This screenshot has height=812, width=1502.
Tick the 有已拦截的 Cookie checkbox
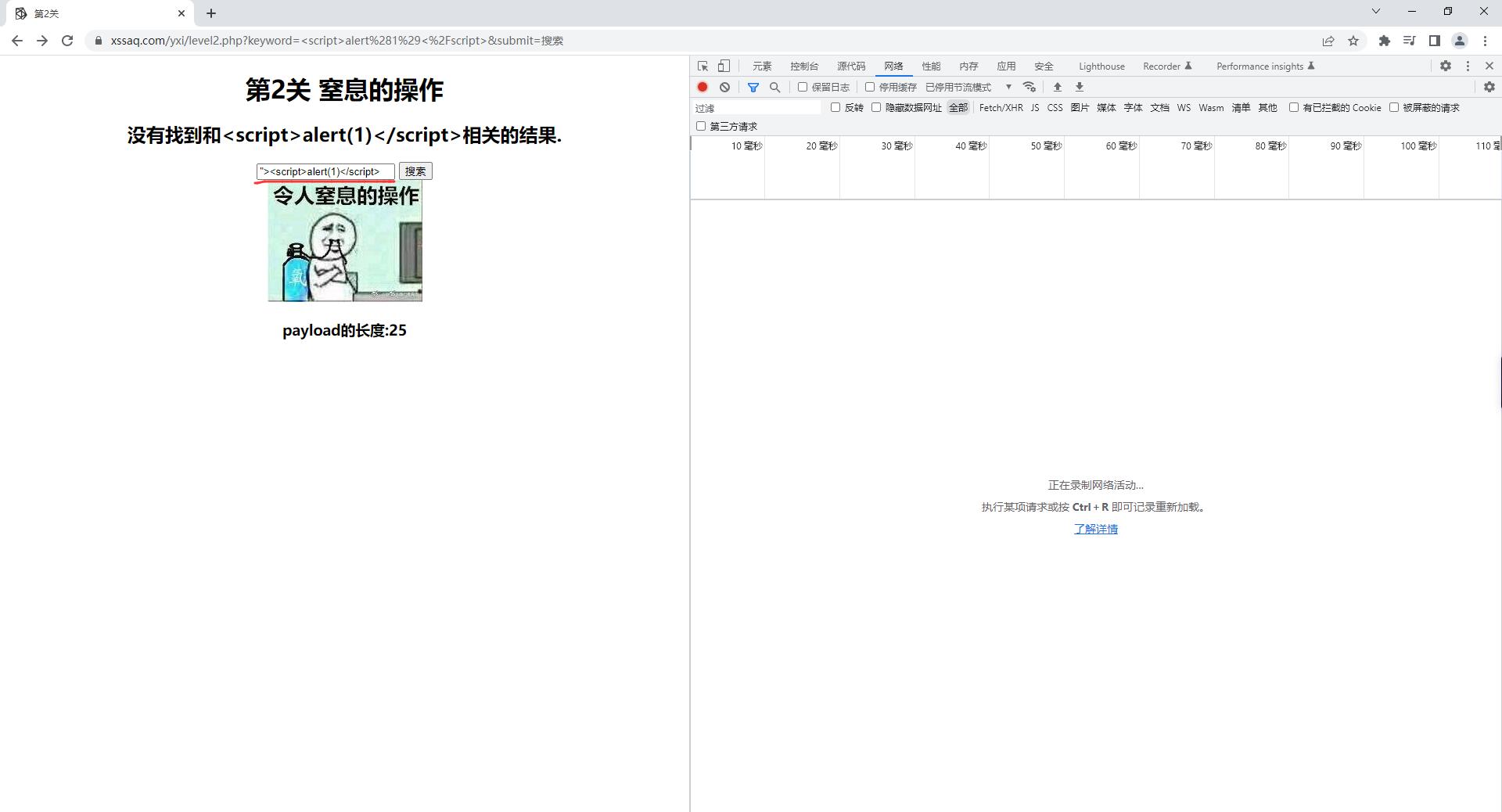(1294, 107)
